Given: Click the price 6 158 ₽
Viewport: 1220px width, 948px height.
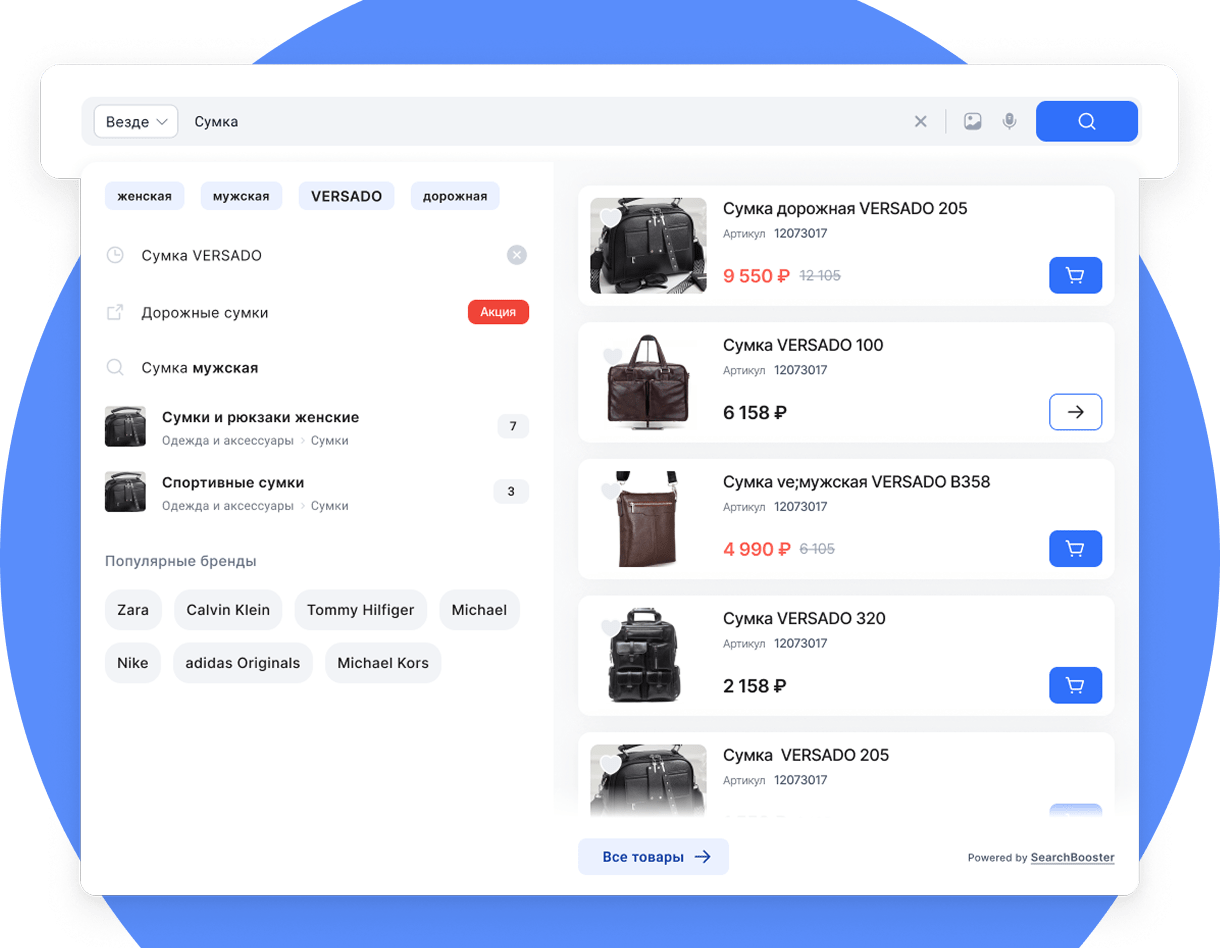Looking at the screenshot, I should click(755, 412).
